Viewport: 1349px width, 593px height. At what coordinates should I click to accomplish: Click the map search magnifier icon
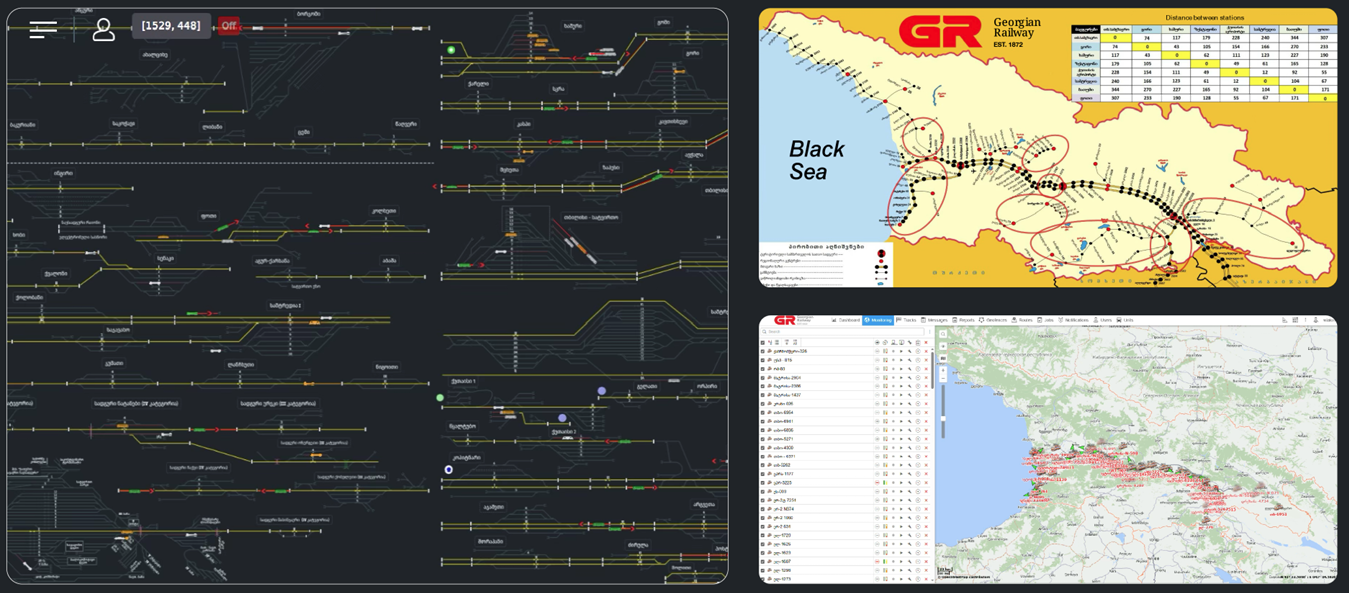[x=943, y=334]
